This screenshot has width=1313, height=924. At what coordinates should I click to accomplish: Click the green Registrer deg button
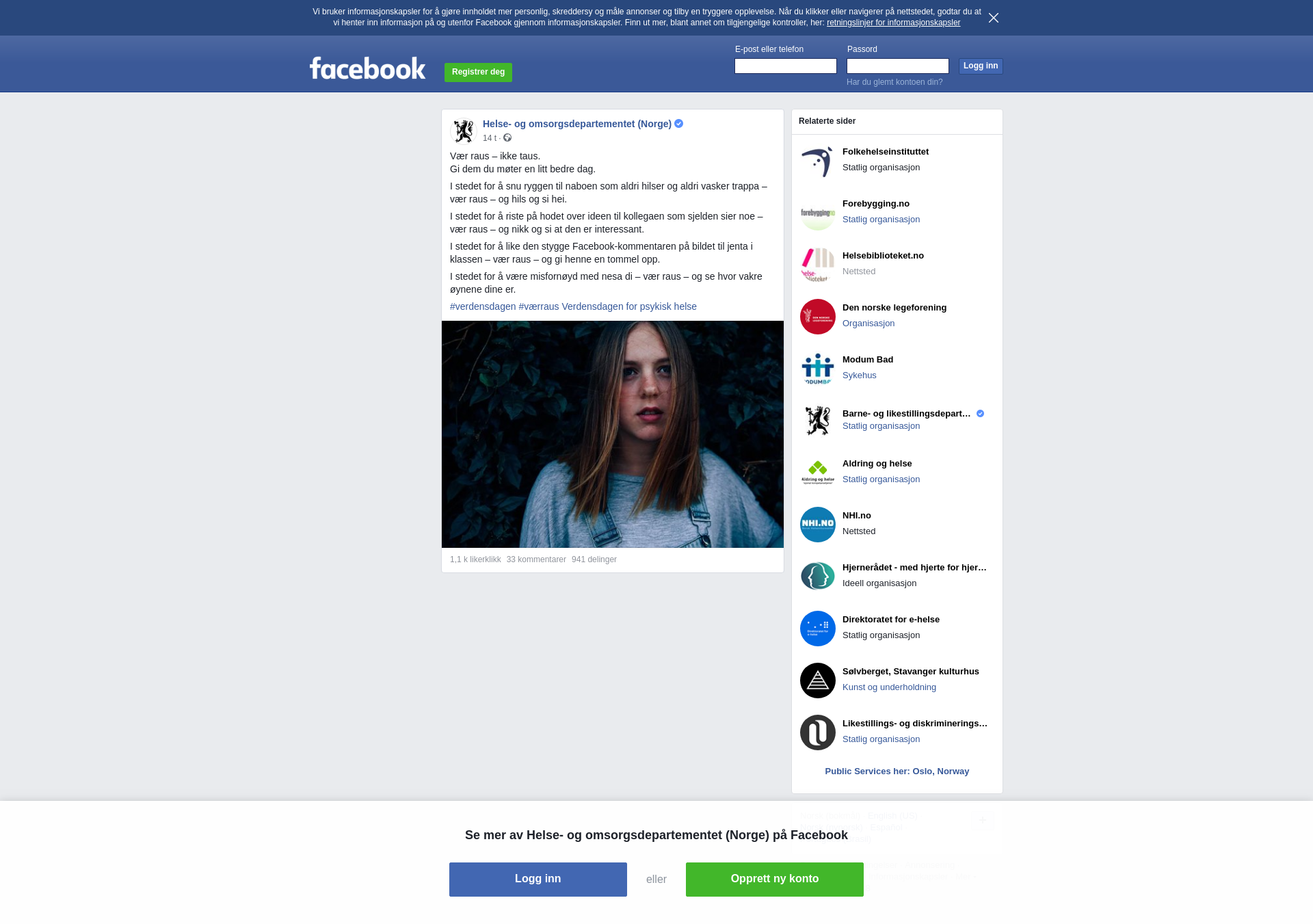click(x=478, y=72)
